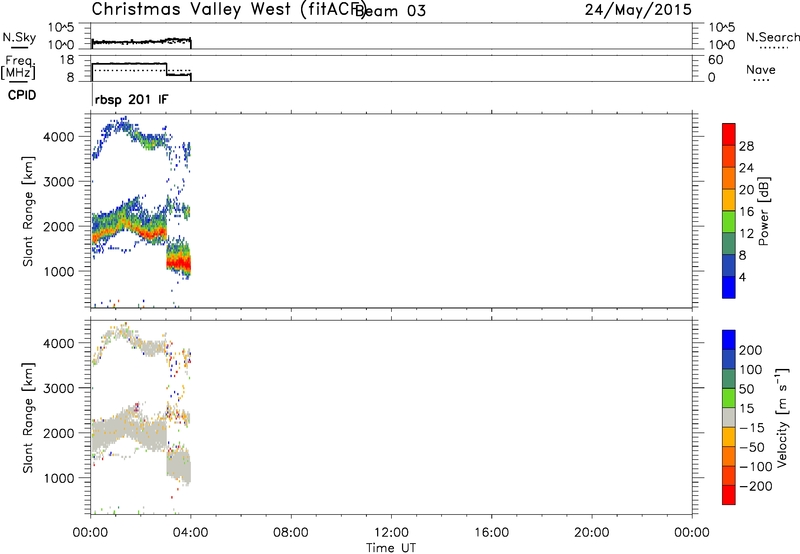Click the "Power [dB]" colorbar title
Viewport: 800px width, 554px height.
[x=763, y=211]
